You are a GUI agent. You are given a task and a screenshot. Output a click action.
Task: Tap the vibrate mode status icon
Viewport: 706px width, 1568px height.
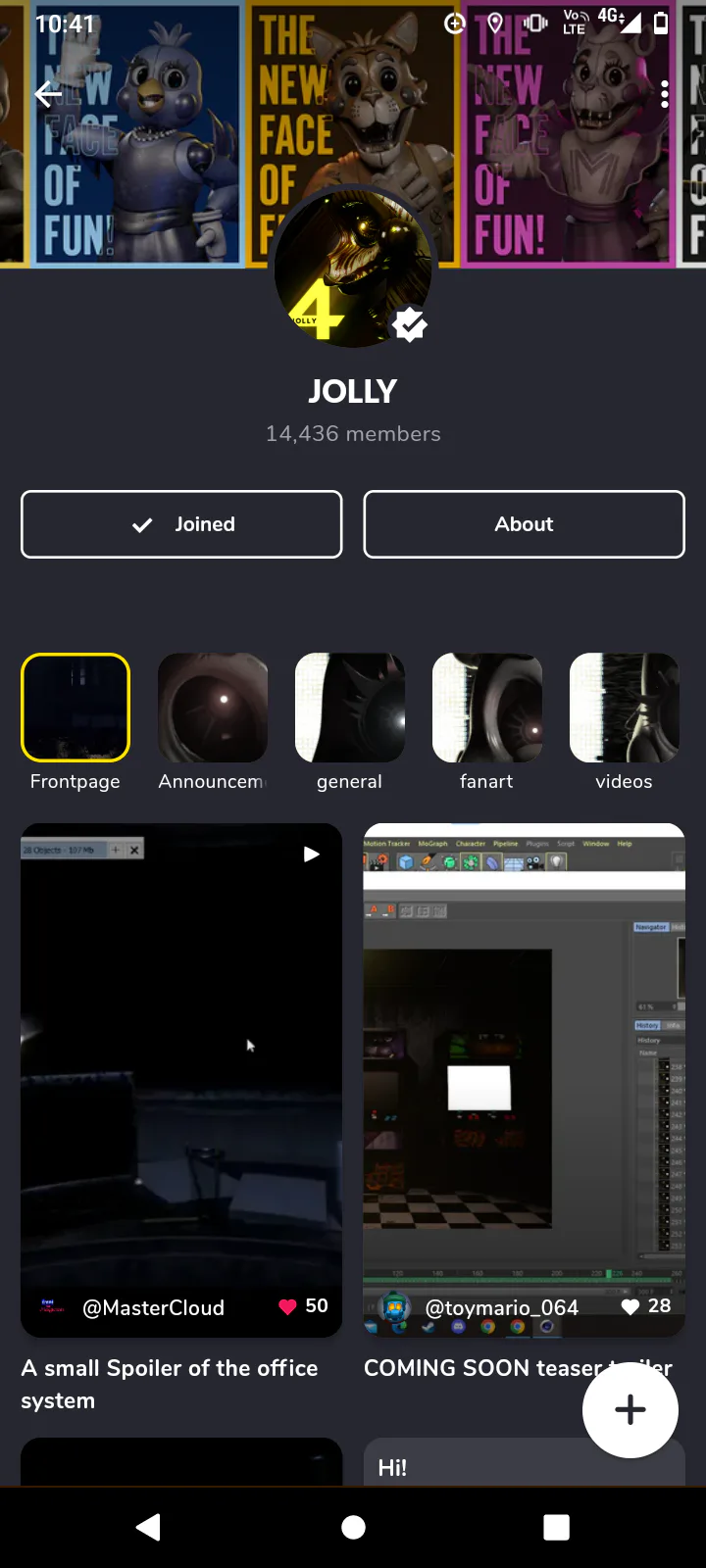click(535, 23)
